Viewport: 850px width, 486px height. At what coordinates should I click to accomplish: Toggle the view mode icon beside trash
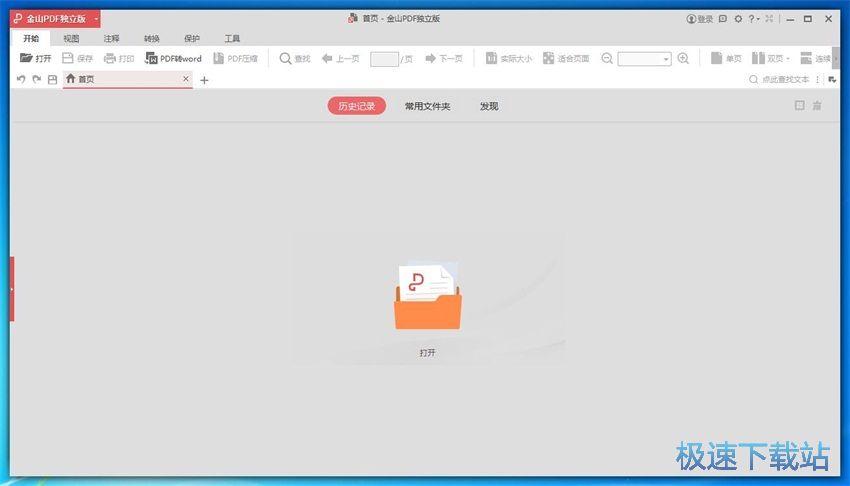800,105
